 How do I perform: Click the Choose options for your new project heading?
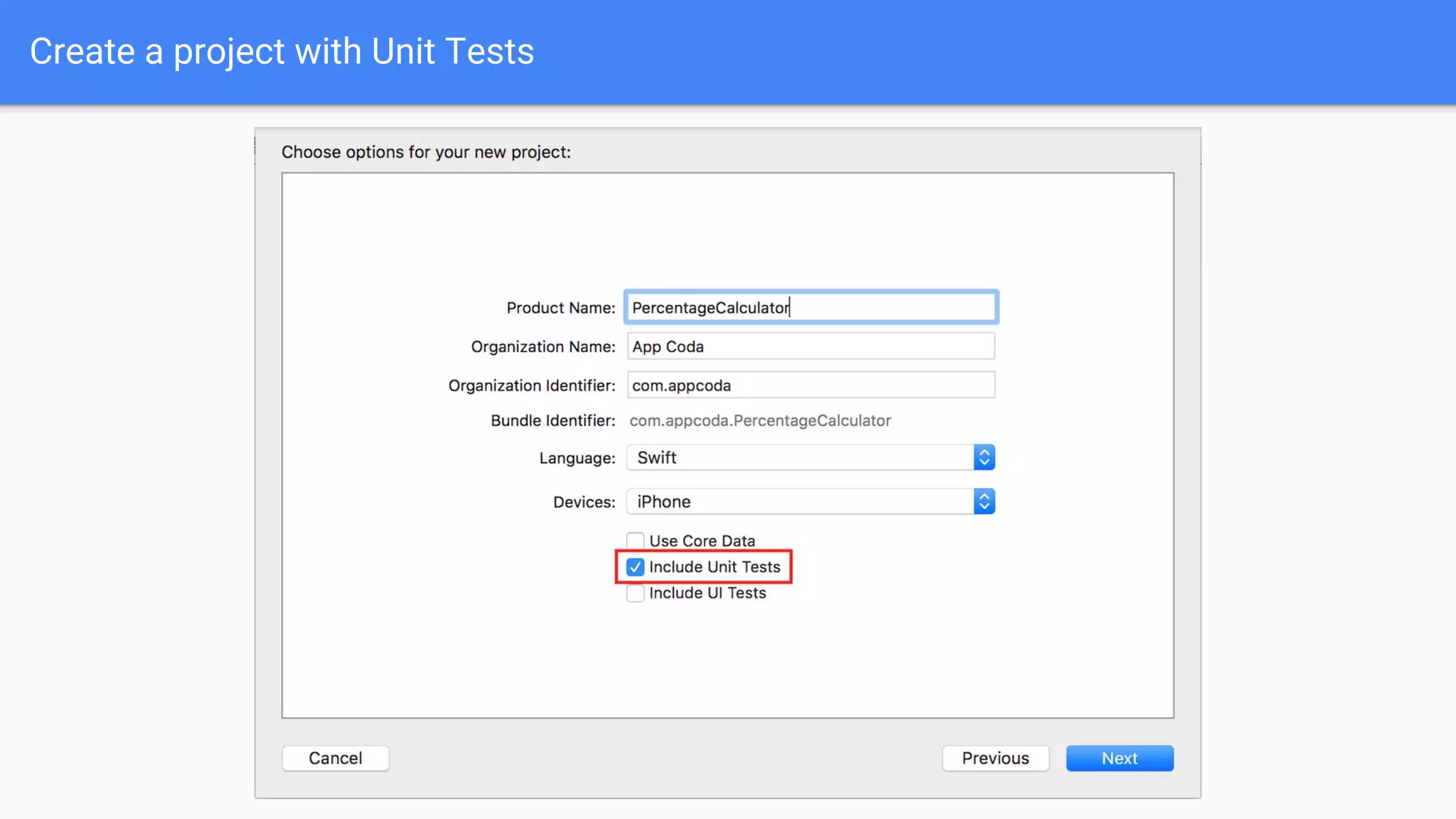(426, 152)
